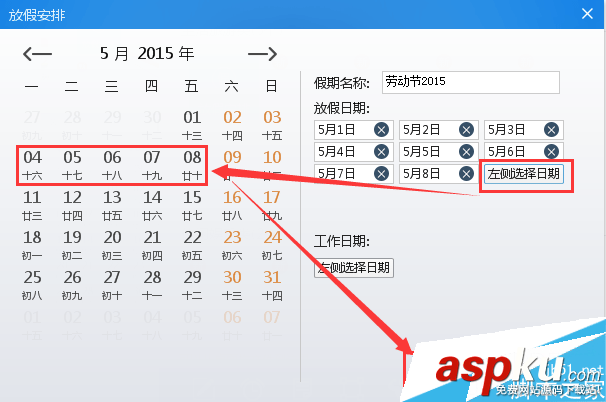
Task: Select Sunday May 03 in the calendar
Action: click(272, 125)
